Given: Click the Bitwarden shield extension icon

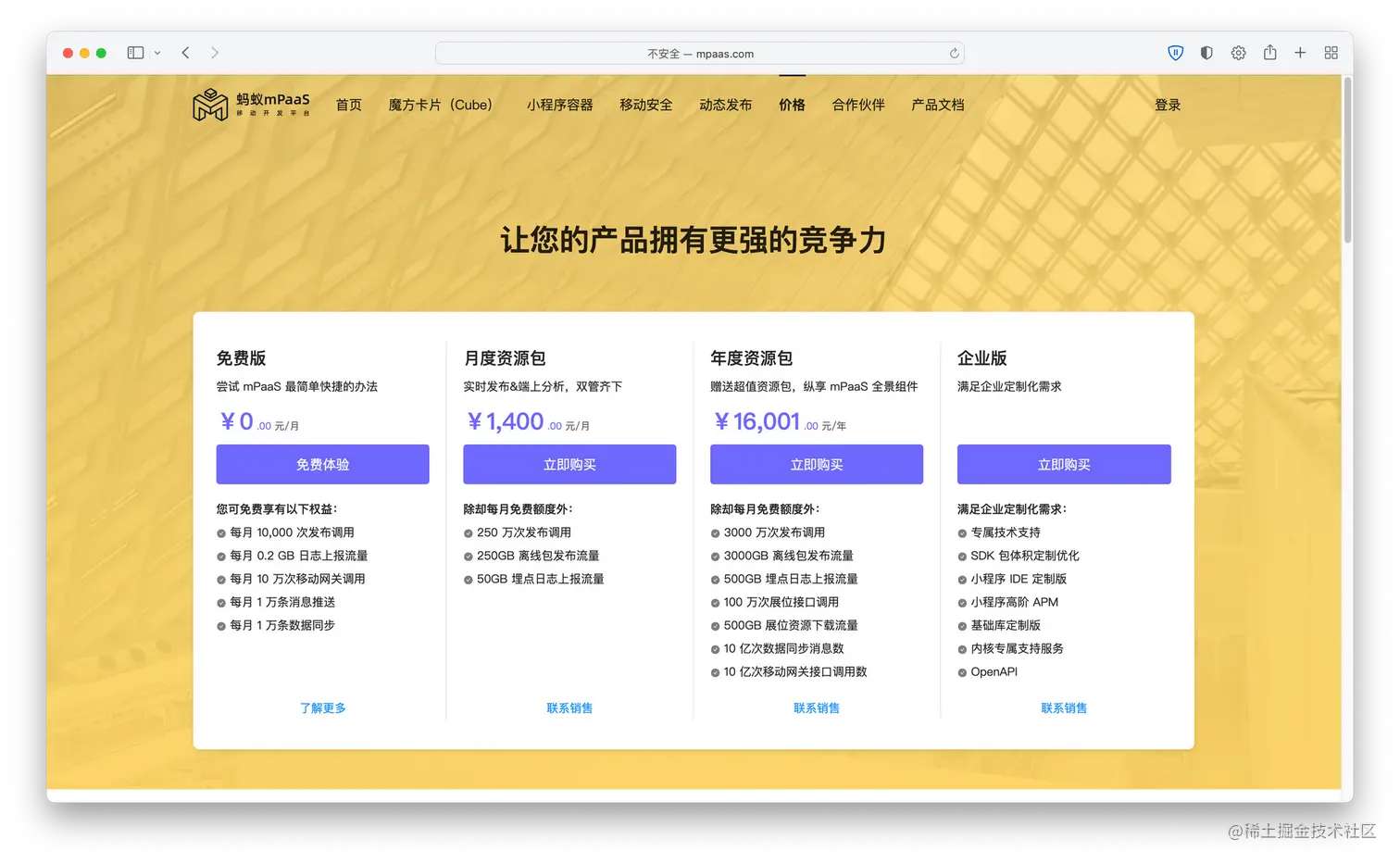Looking at the screenshot, I should pos(1175,53).
